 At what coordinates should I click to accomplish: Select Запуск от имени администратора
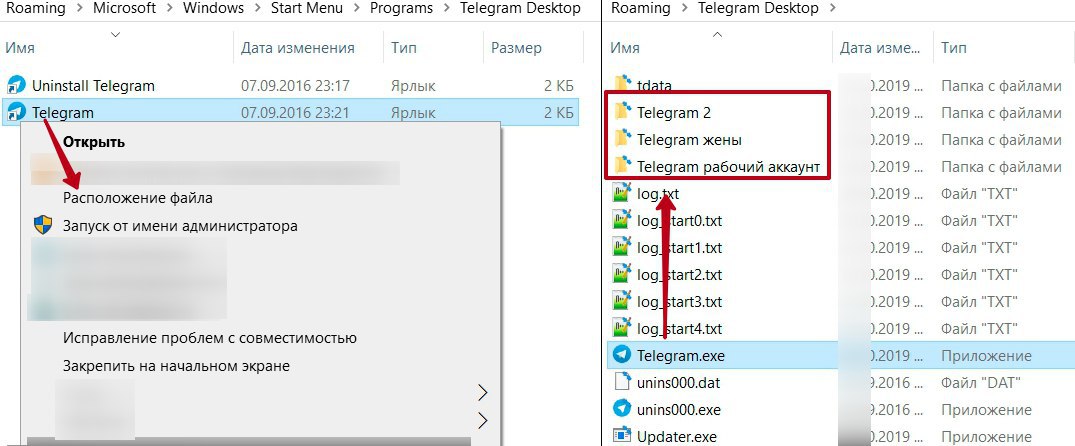(x=180, y=225)
